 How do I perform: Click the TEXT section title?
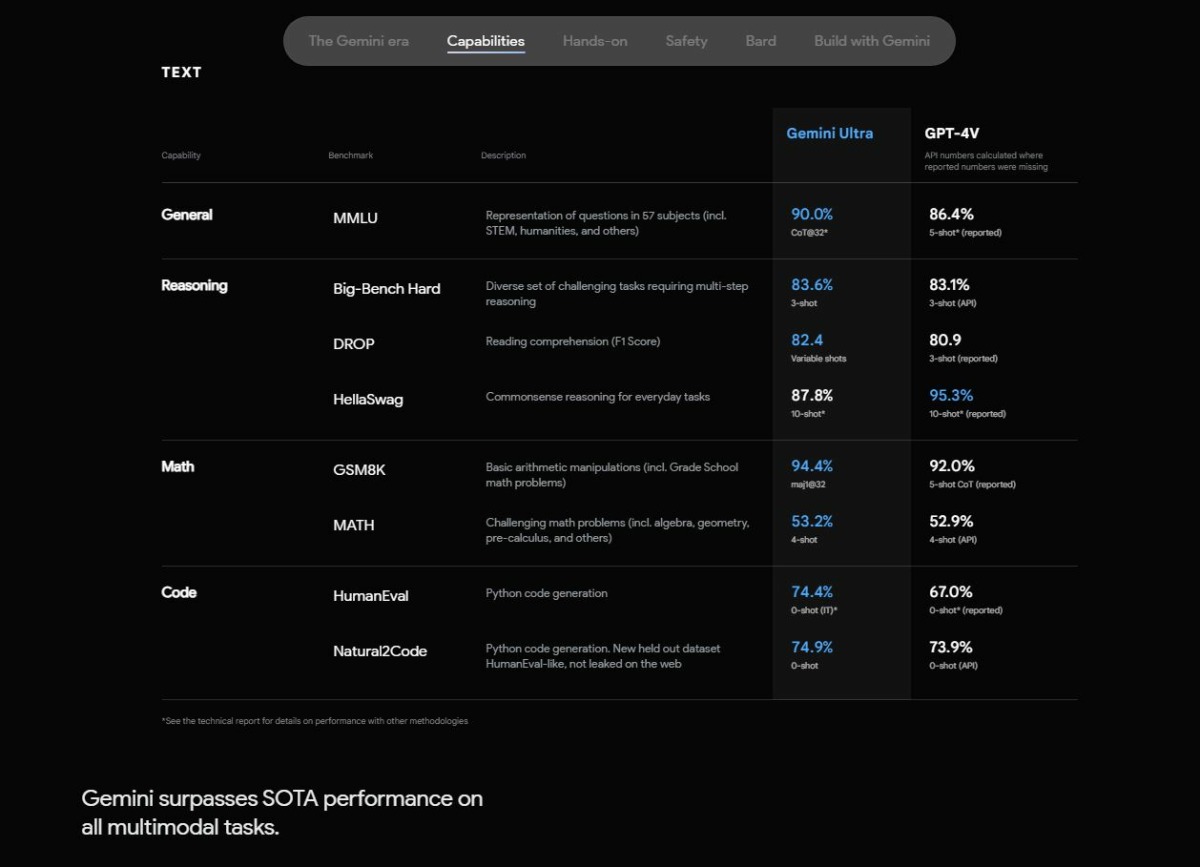(181, 72)
